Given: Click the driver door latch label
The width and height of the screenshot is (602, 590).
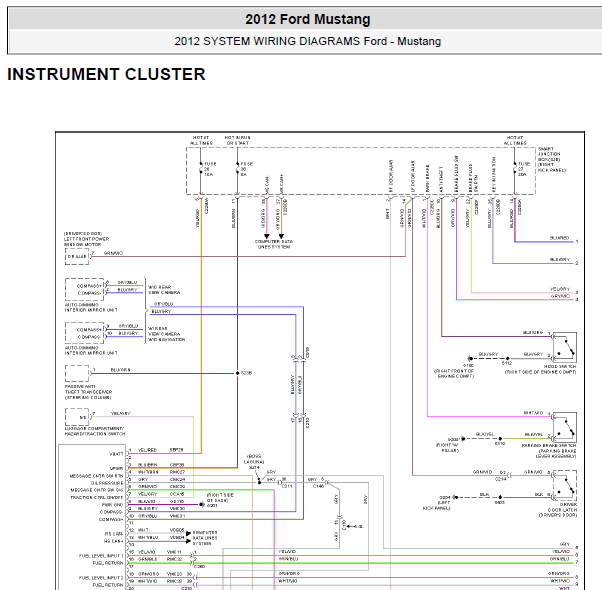Looking at the screenshot, I should click(x=557, y=510).
